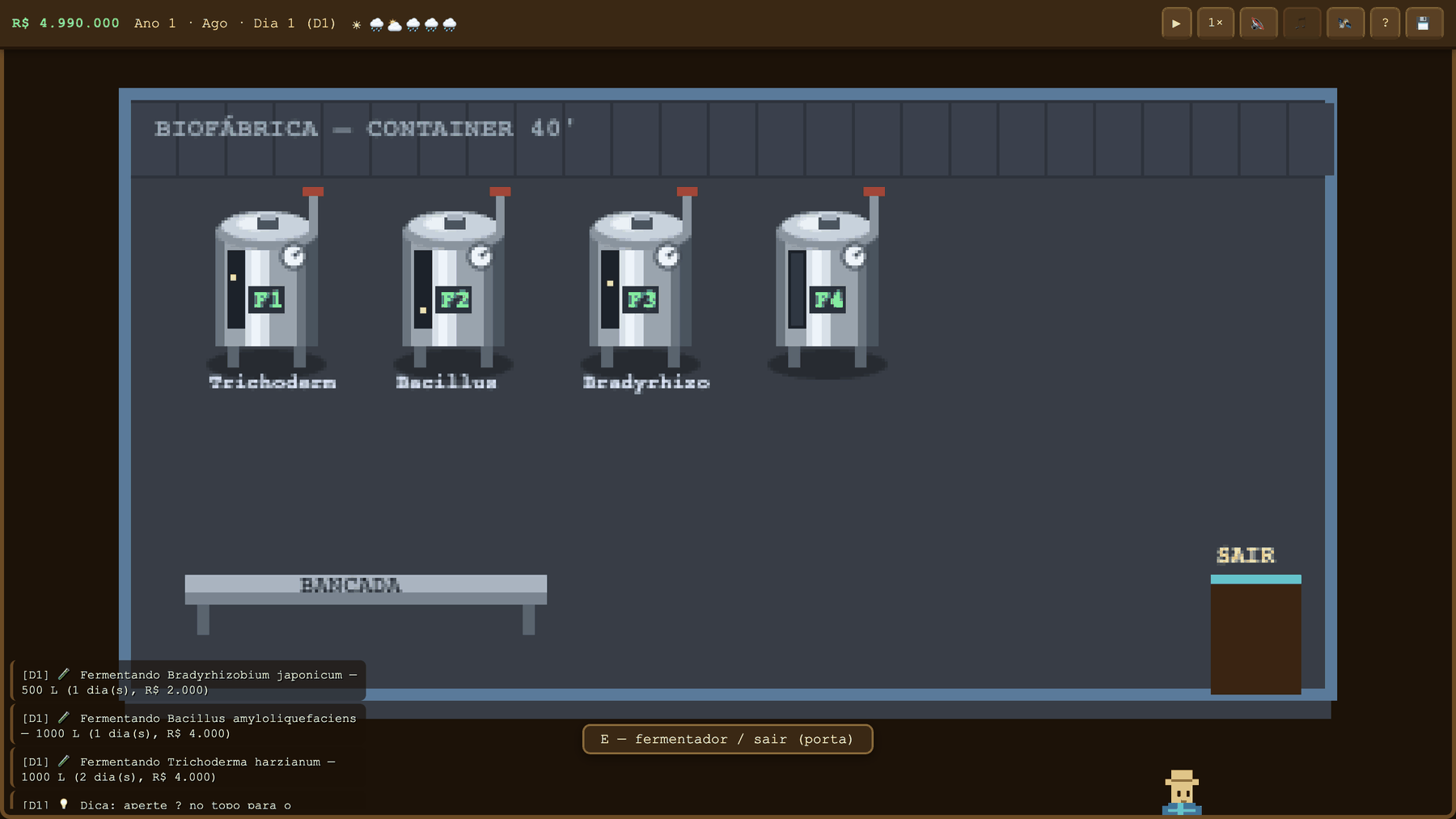Click the Bradyrhizobium japonicum fermentation log entry
1456x819 pixels.
pyautogui.click(x=188, y=681)
